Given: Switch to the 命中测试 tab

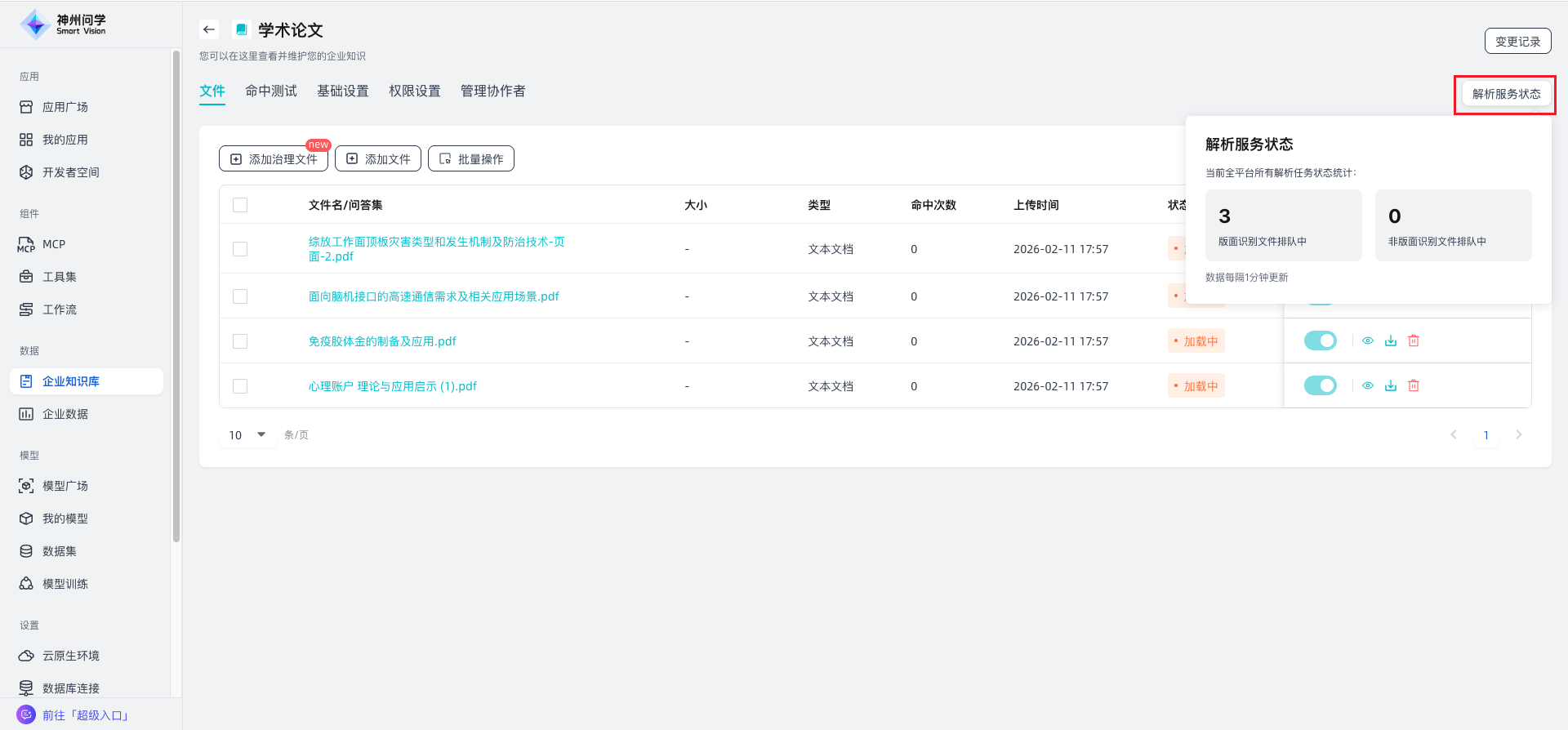Looking at the screenshot, I should (x=271, y=91).
